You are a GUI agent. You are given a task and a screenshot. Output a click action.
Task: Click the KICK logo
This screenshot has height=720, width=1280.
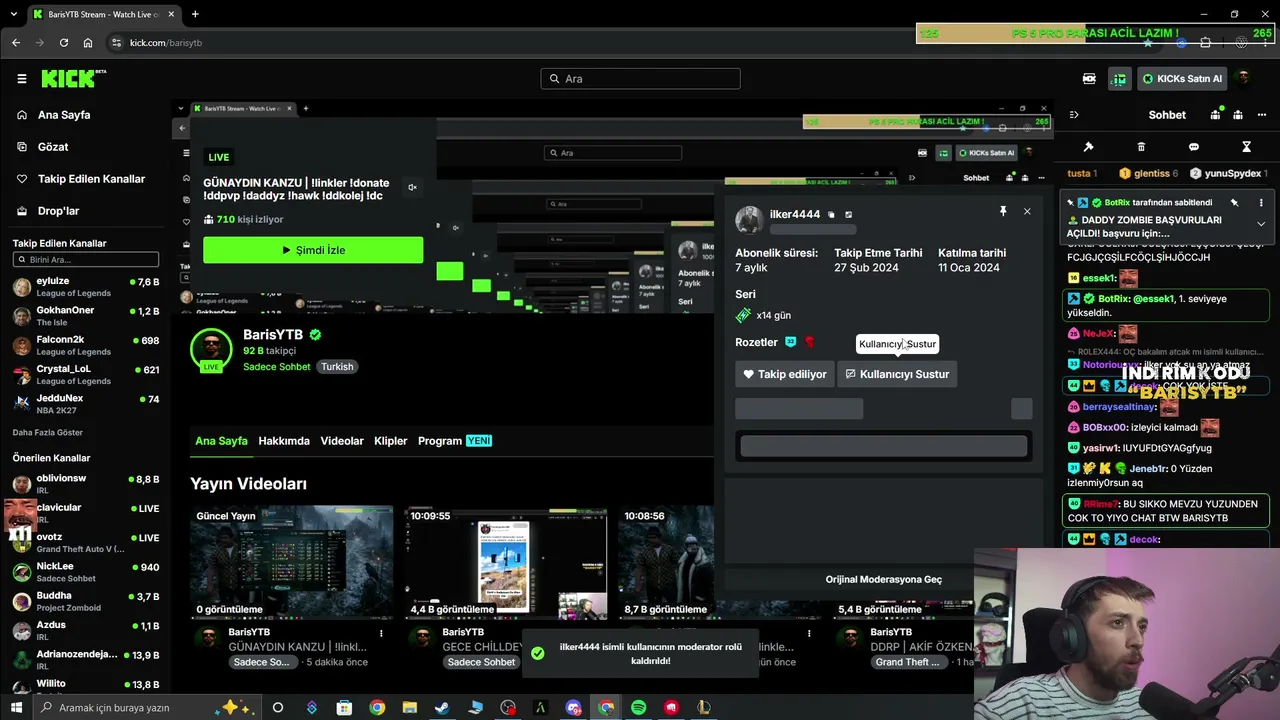point(73,79)
